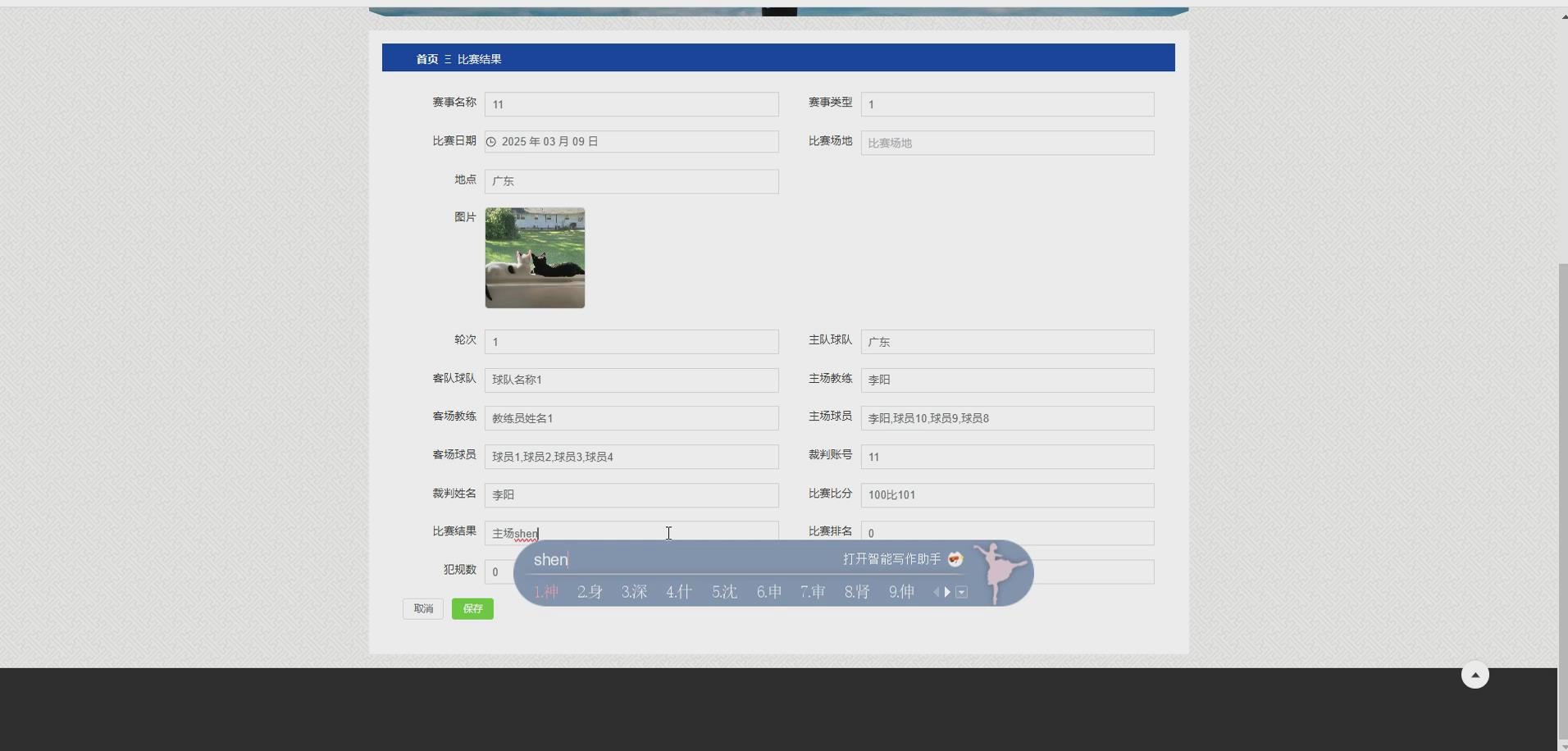Click the empty 比赛场地 input field
The height and width of the screenshot is (751, 1568).
click(x=1007, y=143)
